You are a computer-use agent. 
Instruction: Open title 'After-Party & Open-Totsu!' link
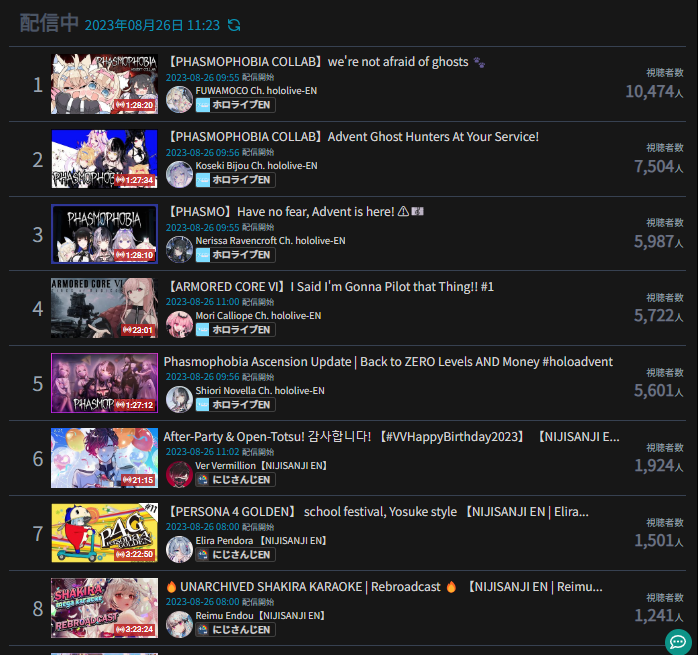pyautogui.click(x=391, y=436)
